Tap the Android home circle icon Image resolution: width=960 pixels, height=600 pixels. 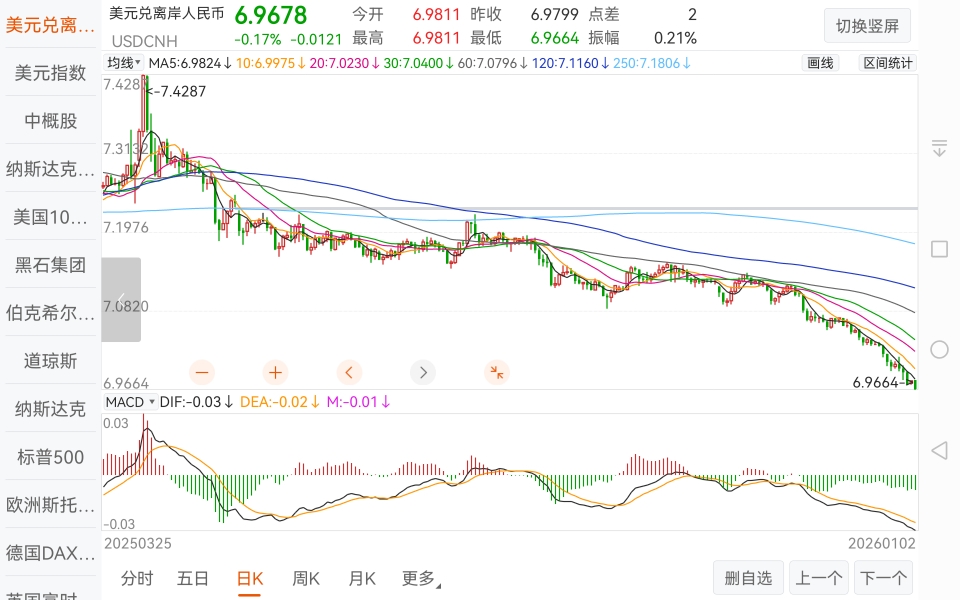click(939, 349)
